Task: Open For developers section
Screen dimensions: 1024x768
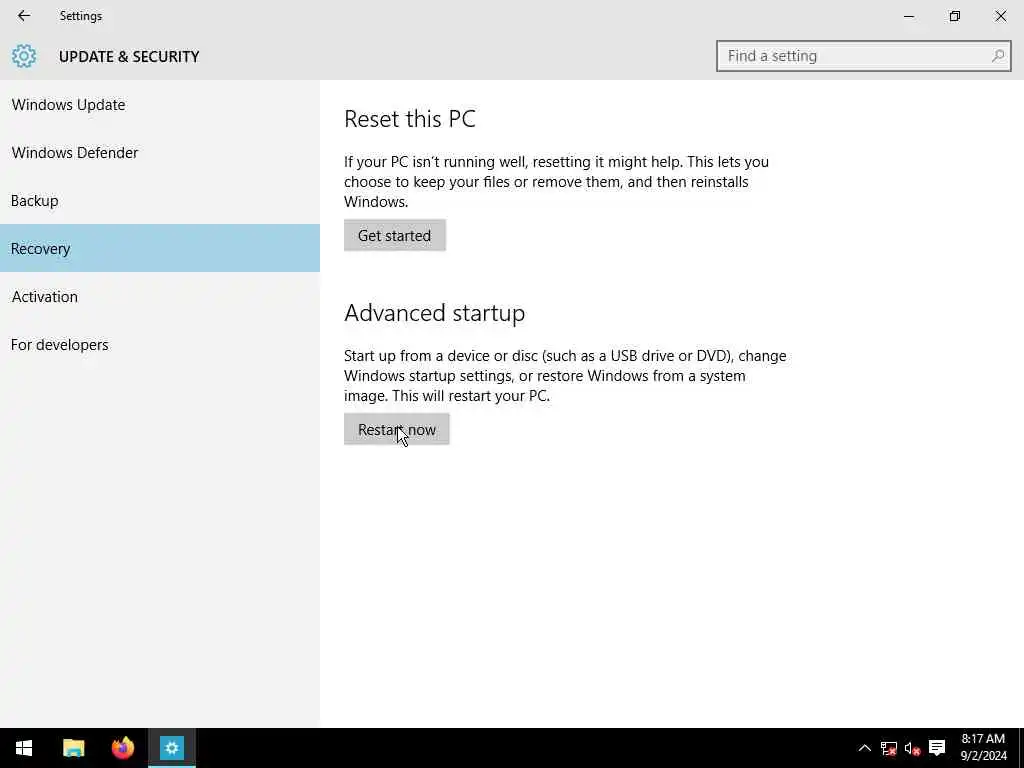Action: [x=160, y=344]
